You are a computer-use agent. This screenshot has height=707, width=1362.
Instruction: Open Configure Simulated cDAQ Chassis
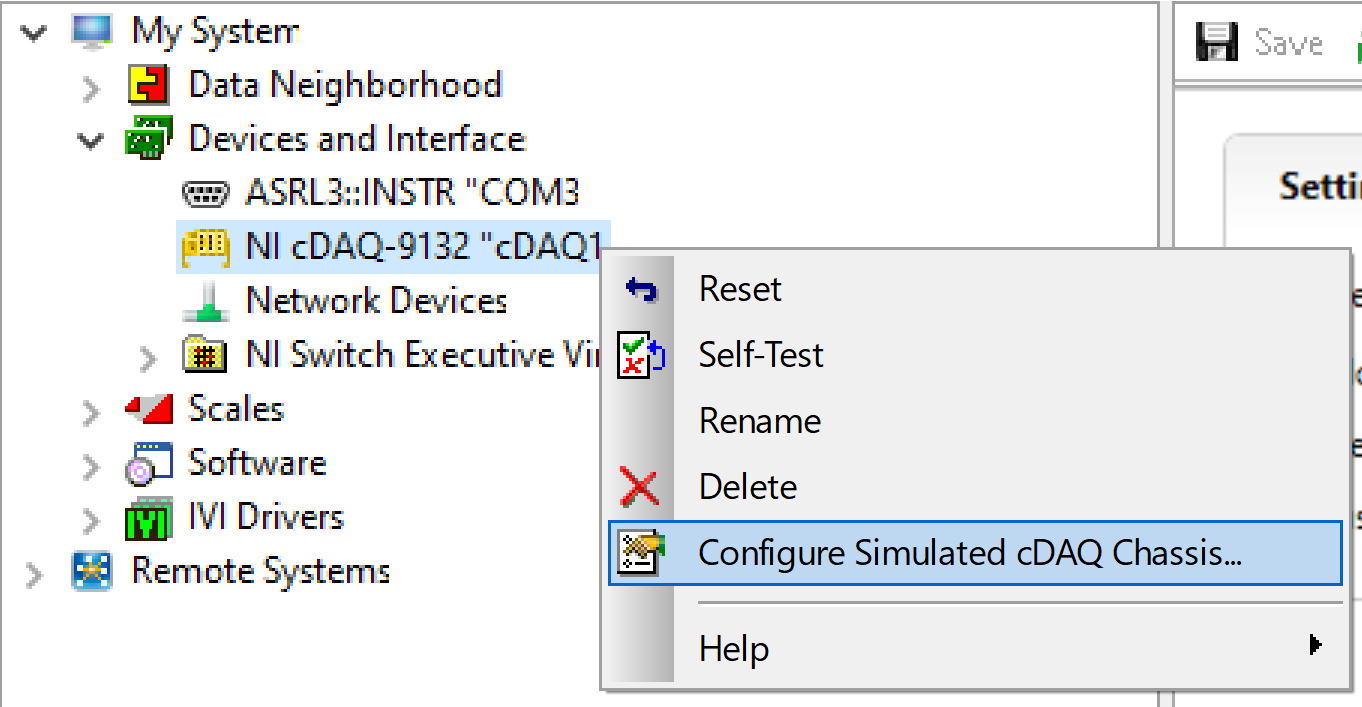969,553
